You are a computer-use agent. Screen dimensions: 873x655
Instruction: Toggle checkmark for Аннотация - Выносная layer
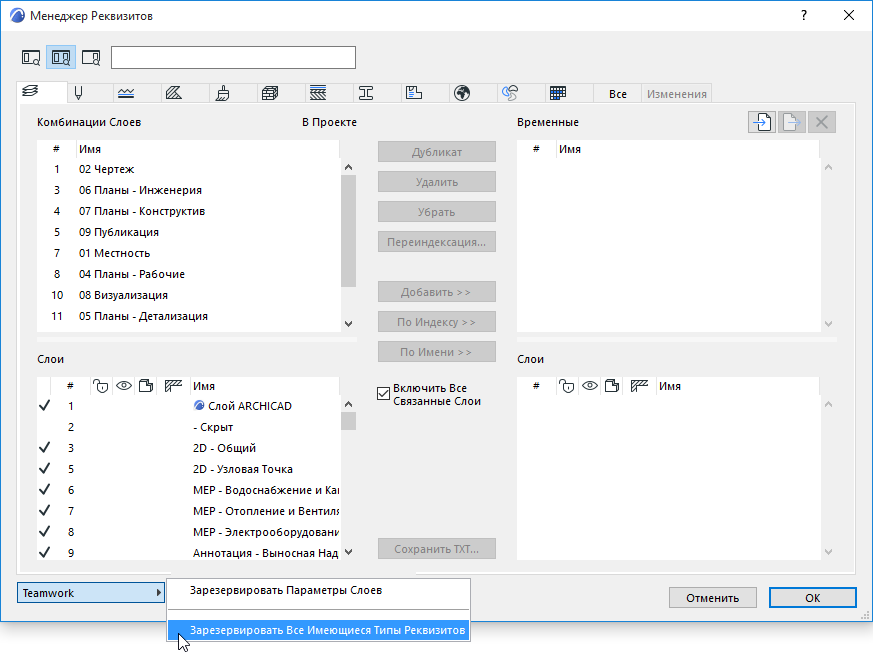[45, 553]
